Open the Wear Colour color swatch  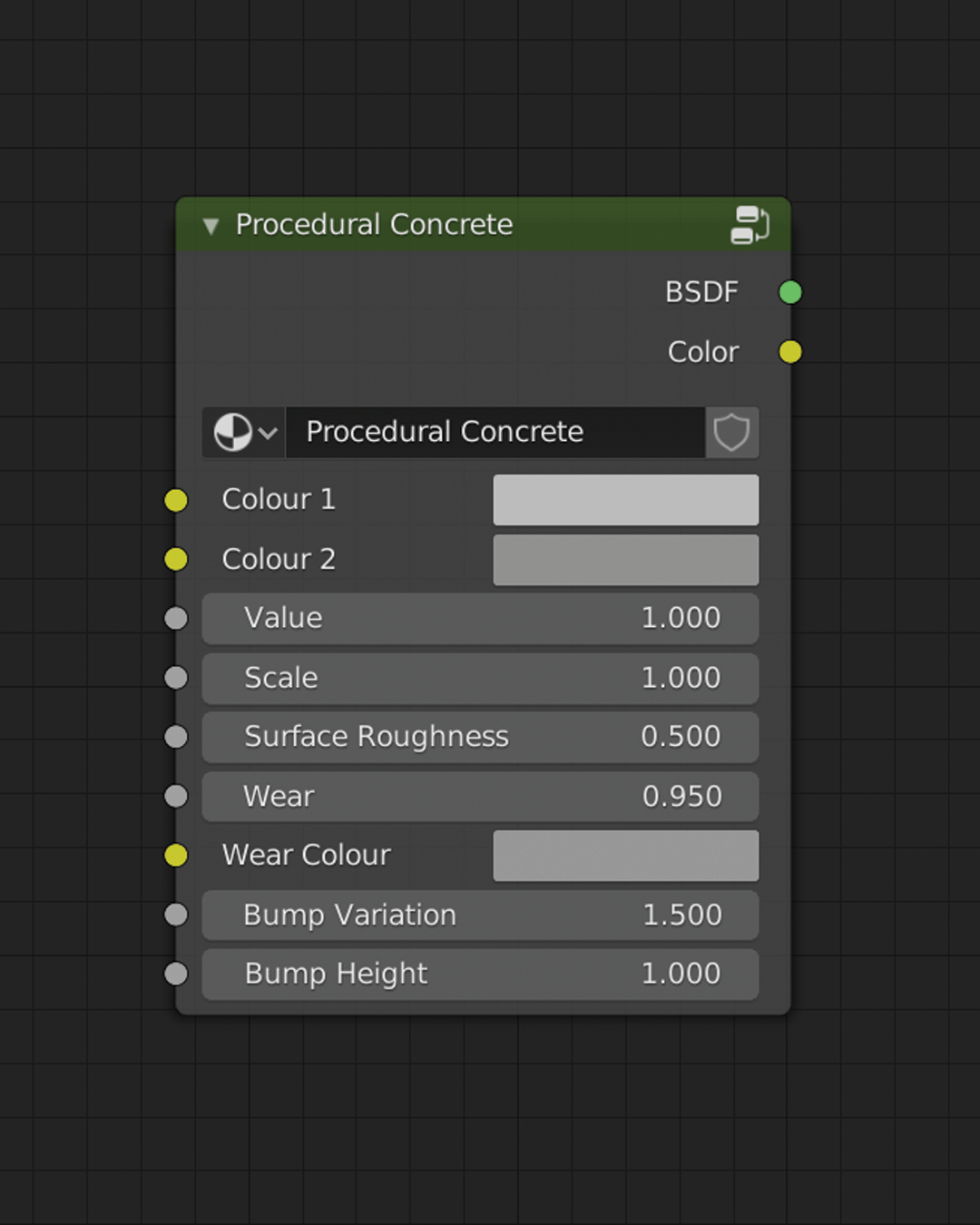pyautogui.click(x=625, y=855)
